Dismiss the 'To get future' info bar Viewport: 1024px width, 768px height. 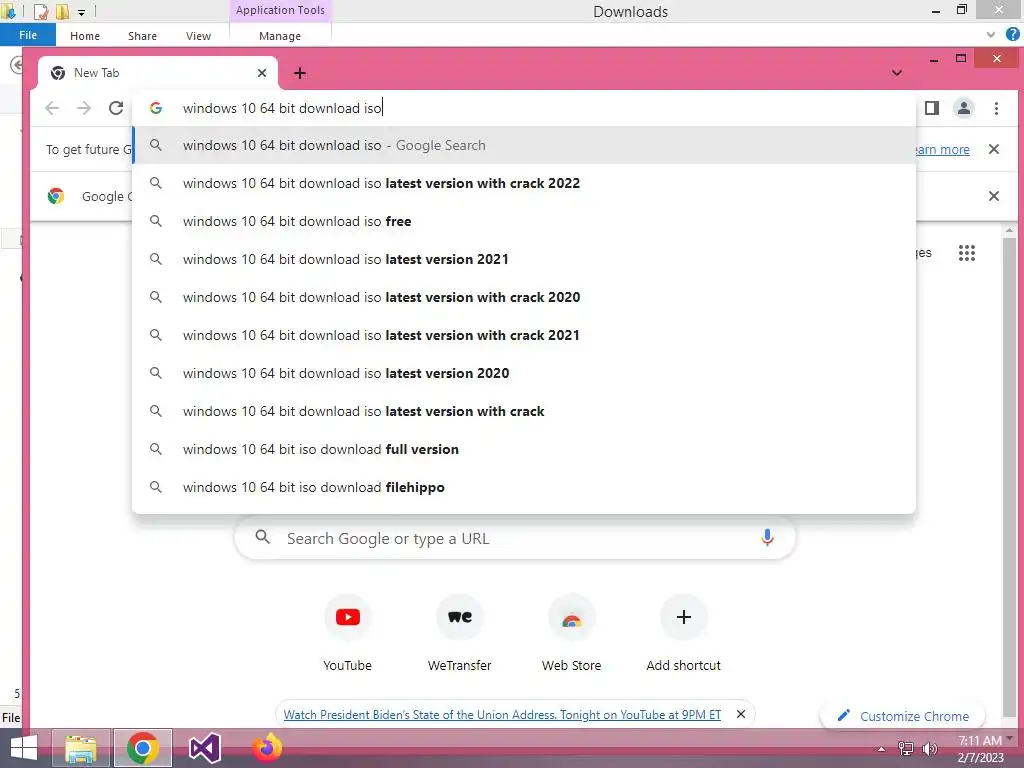[994, 150]
